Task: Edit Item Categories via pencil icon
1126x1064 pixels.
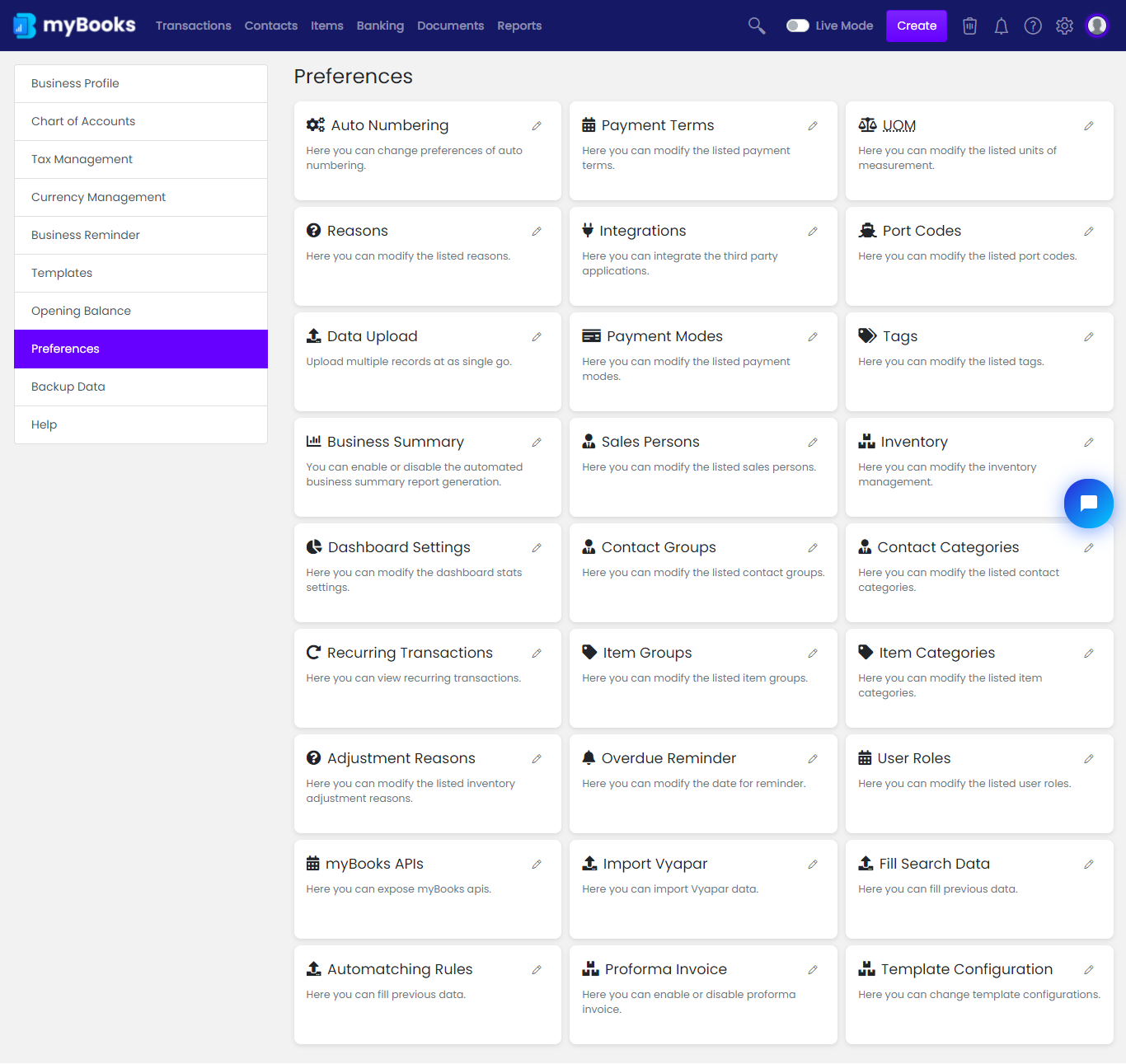Action: pos(1089,654)
